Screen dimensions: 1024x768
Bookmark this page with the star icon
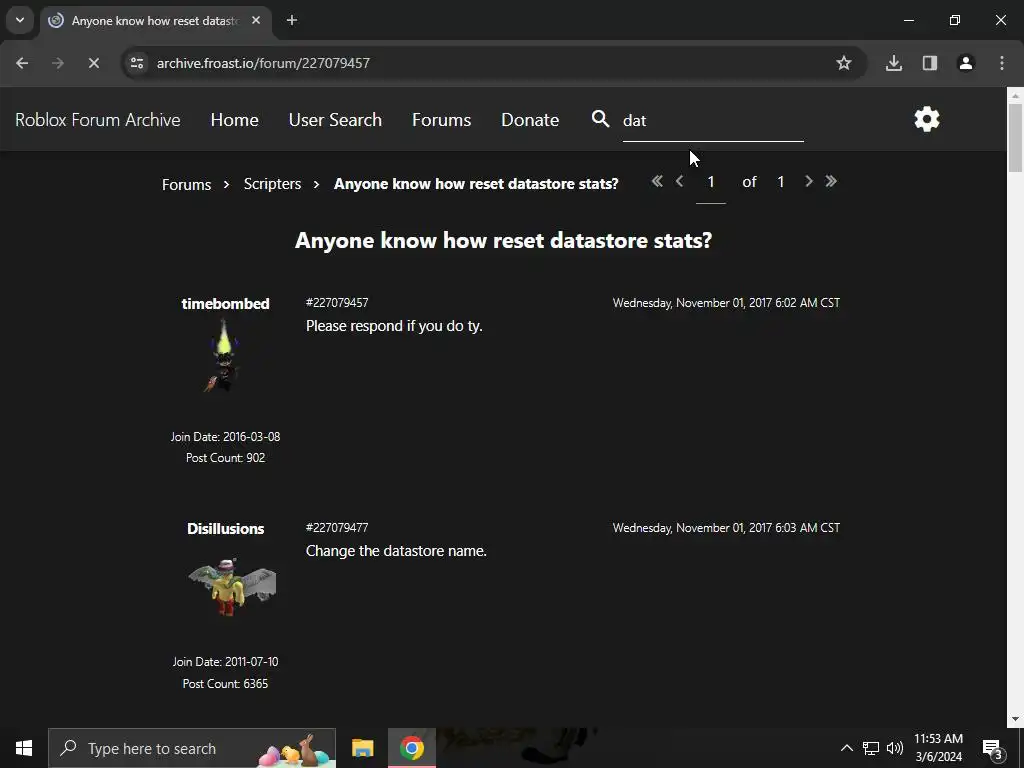(x=844, y=63)
